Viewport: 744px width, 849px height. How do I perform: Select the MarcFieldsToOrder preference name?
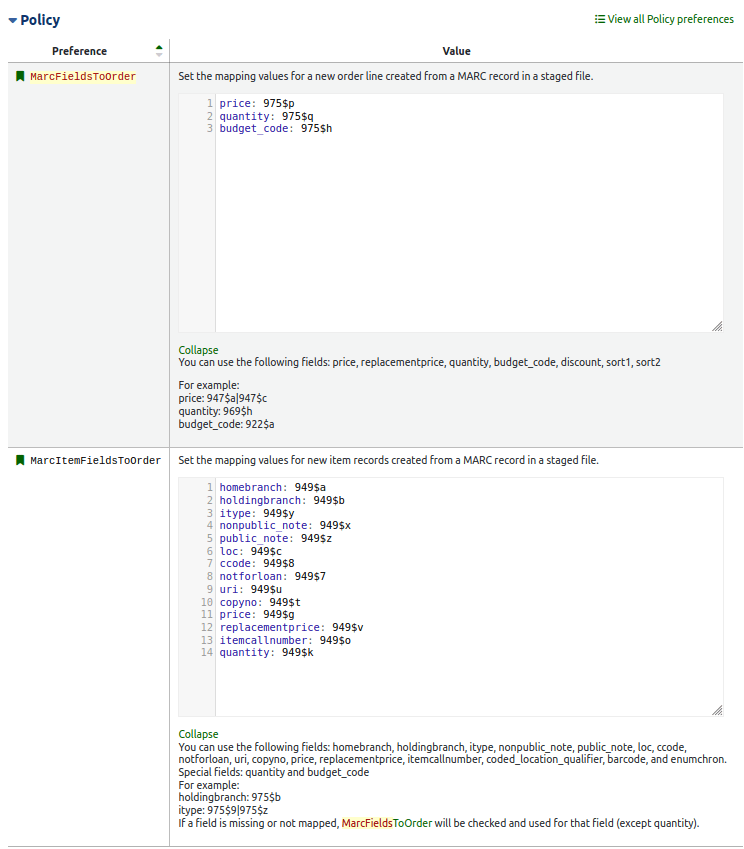coord(83,77)
